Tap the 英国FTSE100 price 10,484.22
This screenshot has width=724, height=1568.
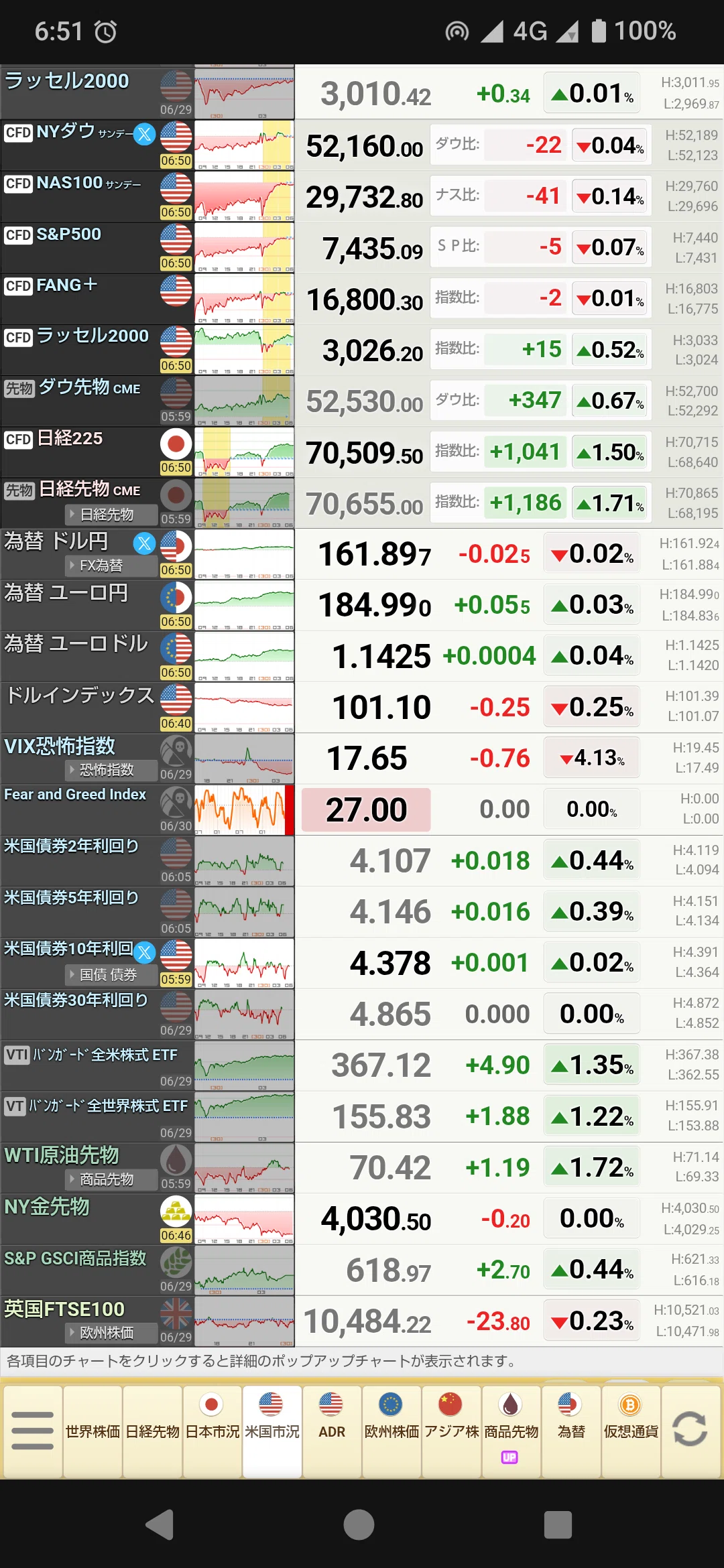pos(367,1321)
